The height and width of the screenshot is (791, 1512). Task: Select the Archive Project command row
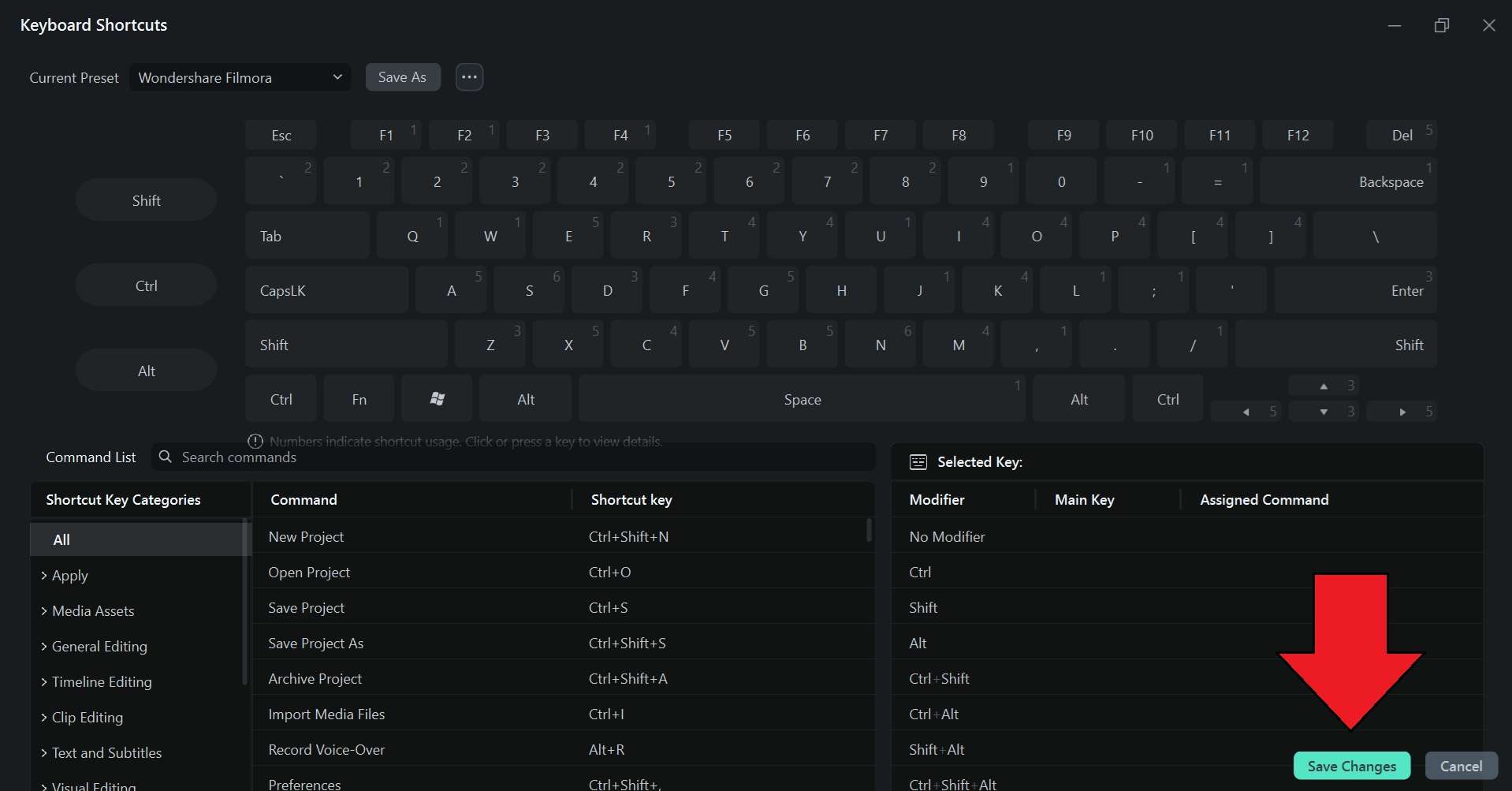[563, 678]
